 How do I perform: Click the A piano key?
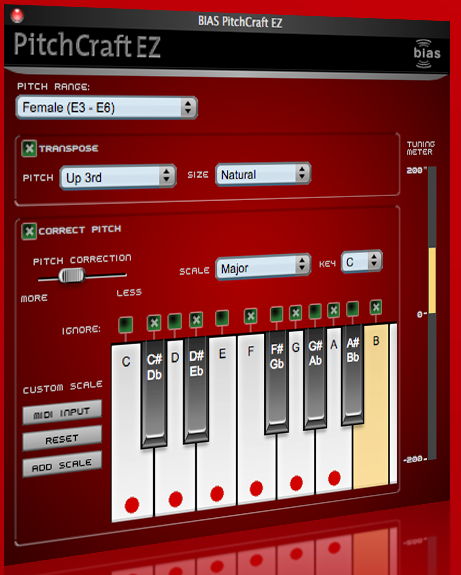coord(334,458)
